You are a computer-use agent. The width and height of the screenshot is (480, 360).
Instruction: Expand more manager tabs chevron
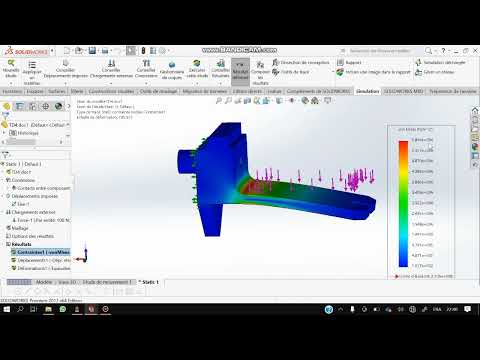pyautogui.click(x=69, y=106)
